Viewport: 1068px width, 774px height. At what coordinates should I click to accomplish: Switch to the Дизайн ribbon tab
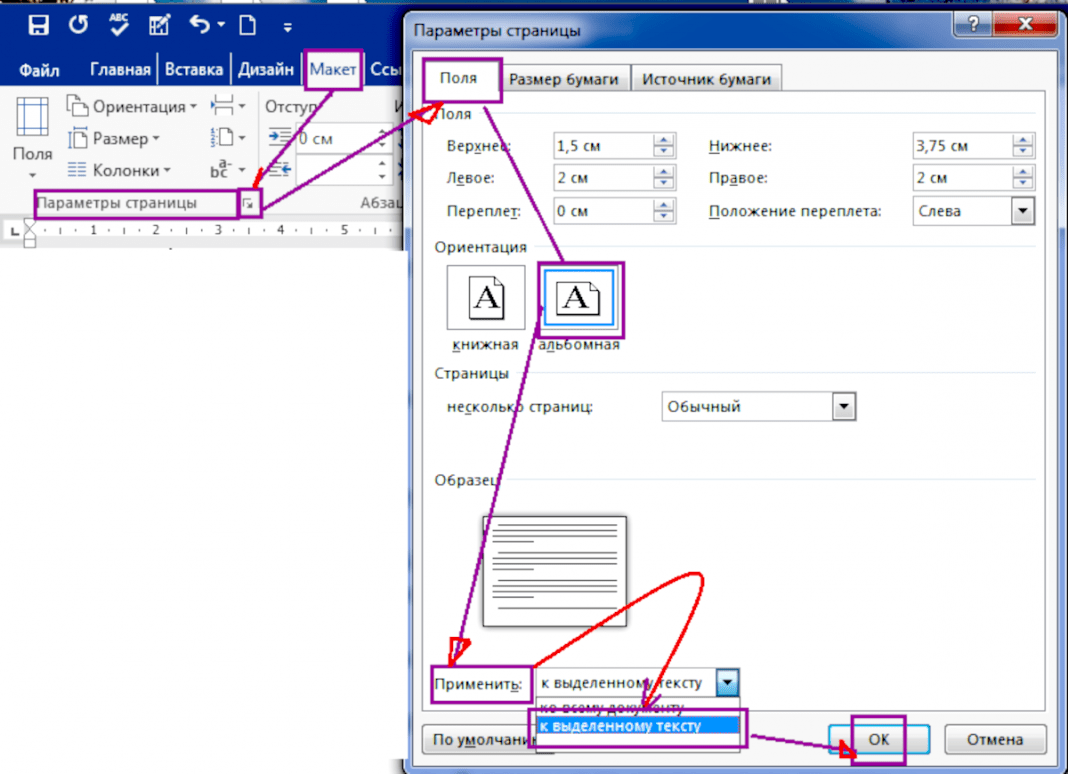click(266, 69)
